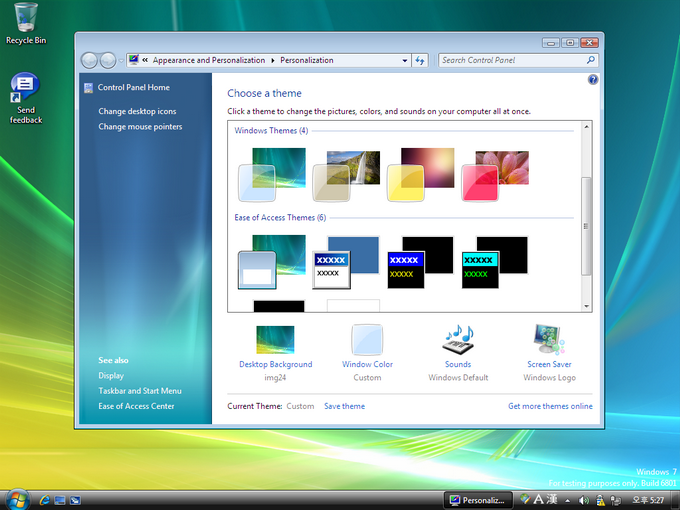Open Control Panel Home link

pyautogui.click(x=134, y=87)
